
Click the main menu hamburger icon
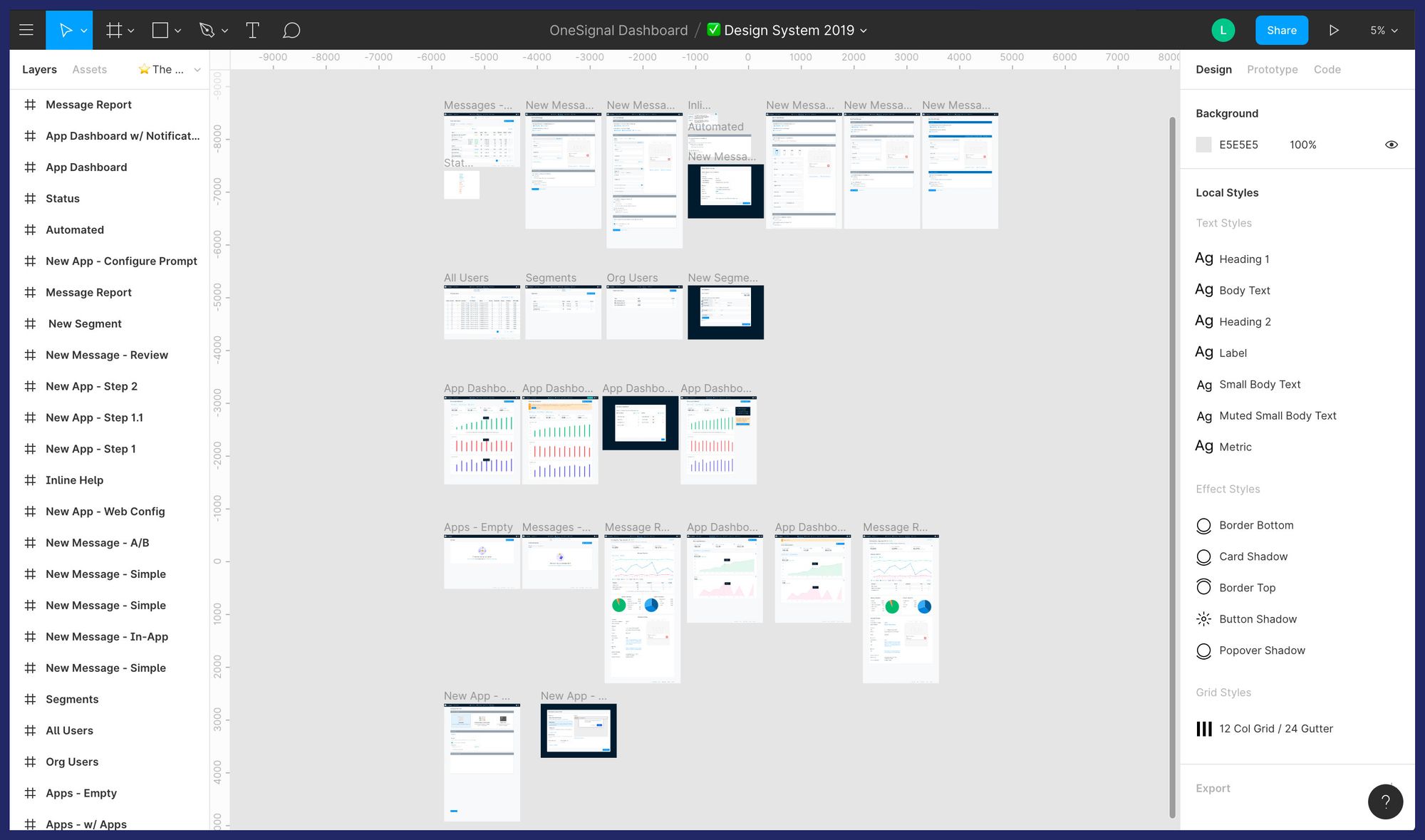pos(27,29)
